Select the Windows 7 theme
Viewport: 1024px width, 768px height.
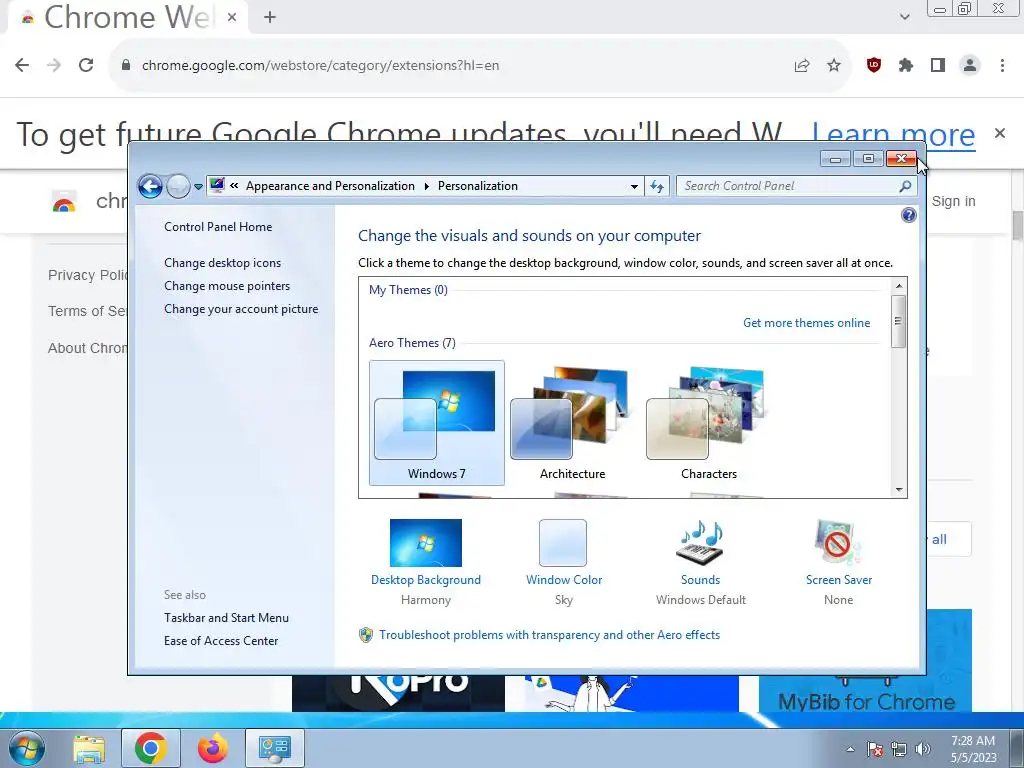click(x=437, y=423)
